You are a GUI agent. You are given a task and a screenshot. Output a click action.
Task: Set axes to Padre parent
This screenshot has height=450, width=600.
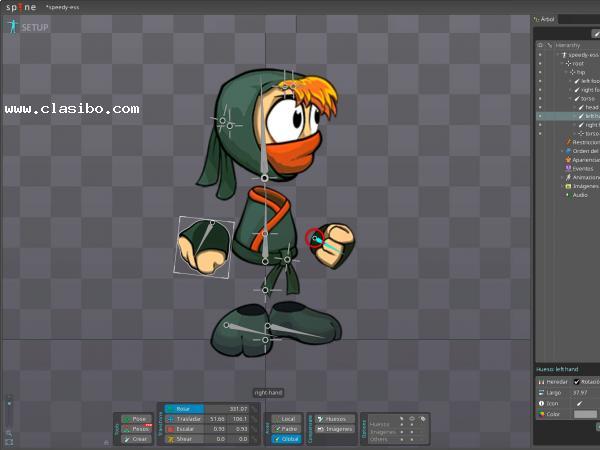[x=286, y=429]
